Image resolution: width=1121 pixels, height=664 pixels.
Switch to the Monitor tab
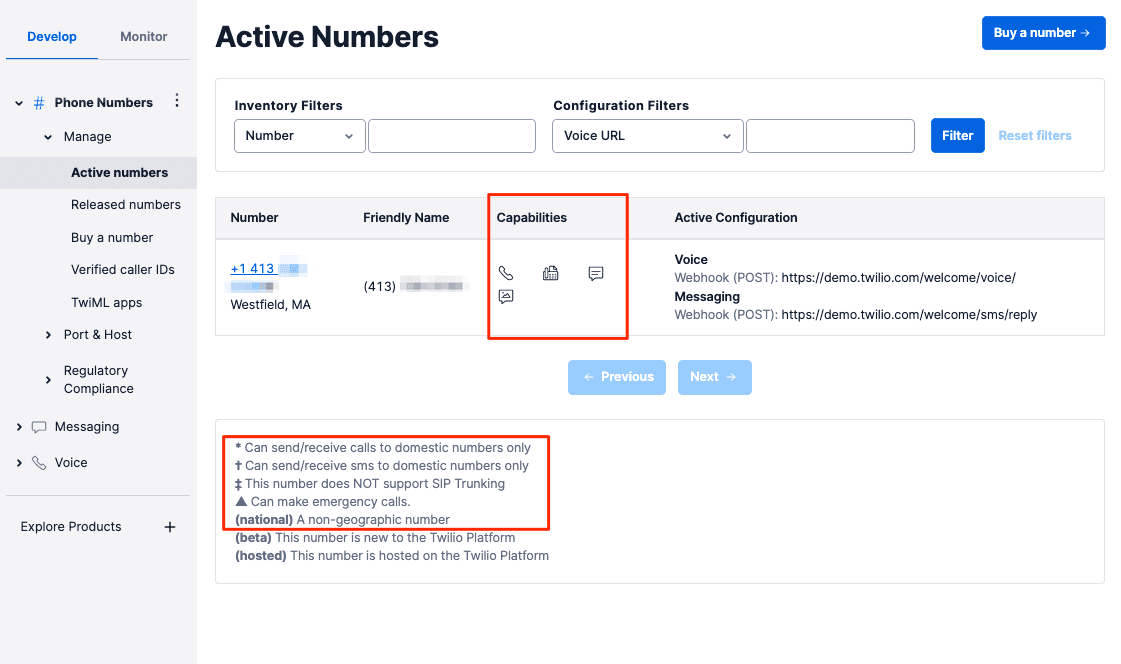point(143,36)
